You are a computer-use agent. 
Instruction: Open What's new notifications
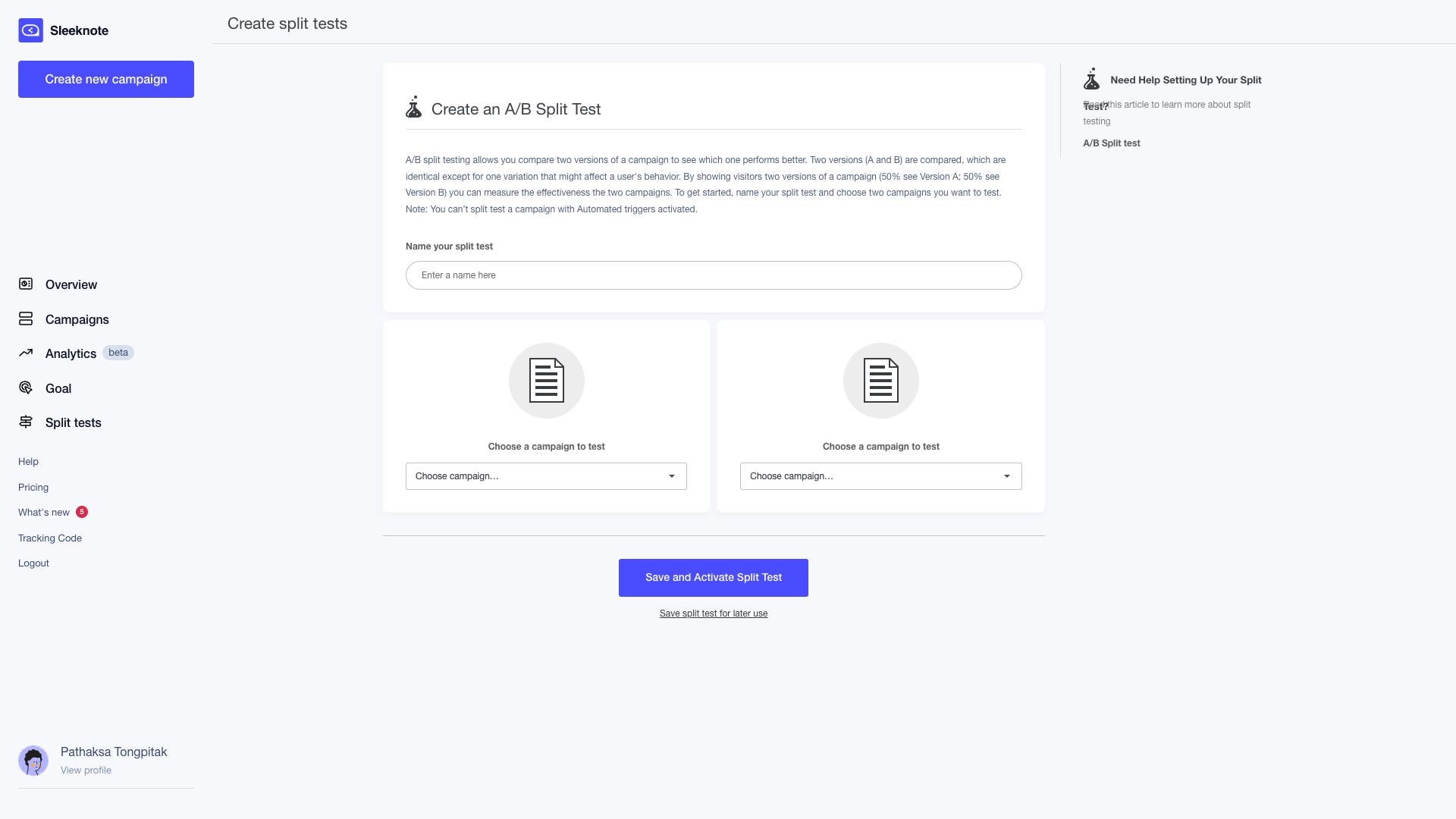pos(44,513)
